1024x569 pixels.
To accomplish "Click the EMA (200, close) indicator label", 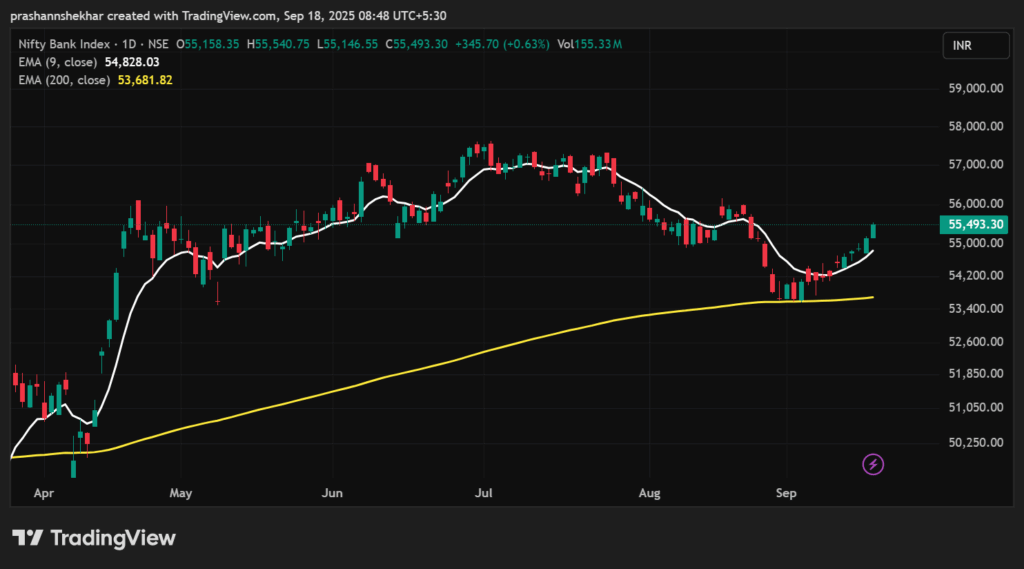I will [64, 80].
